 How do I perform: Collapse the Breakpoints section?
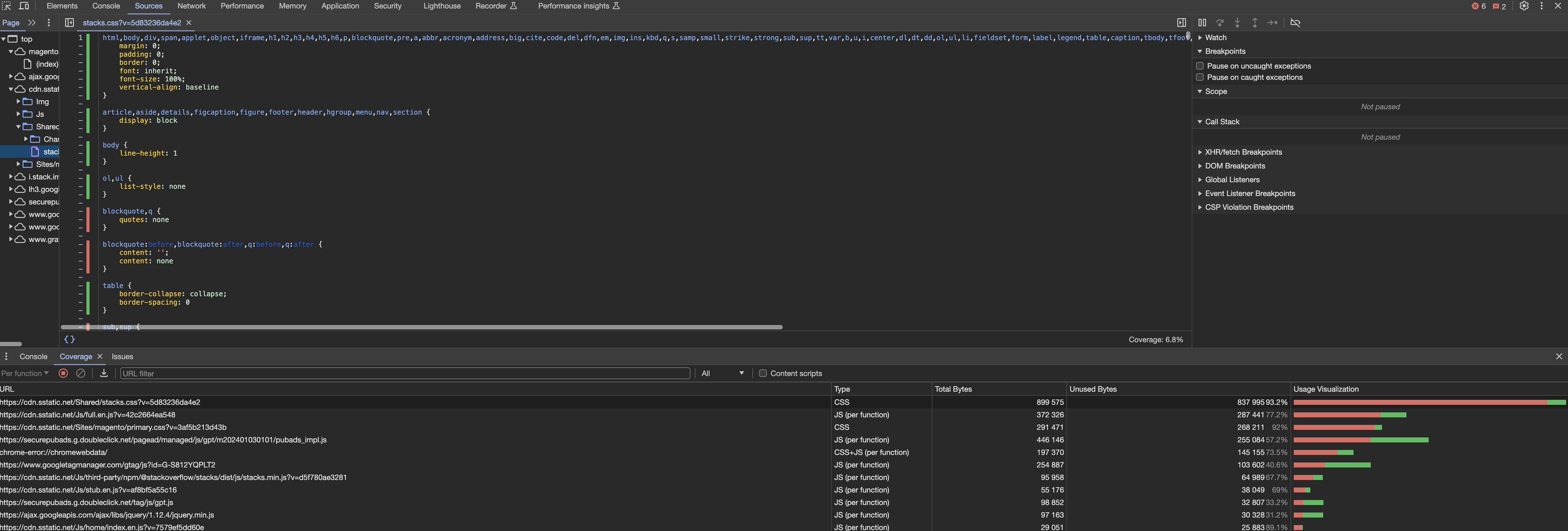click(x=1225, y=51)
